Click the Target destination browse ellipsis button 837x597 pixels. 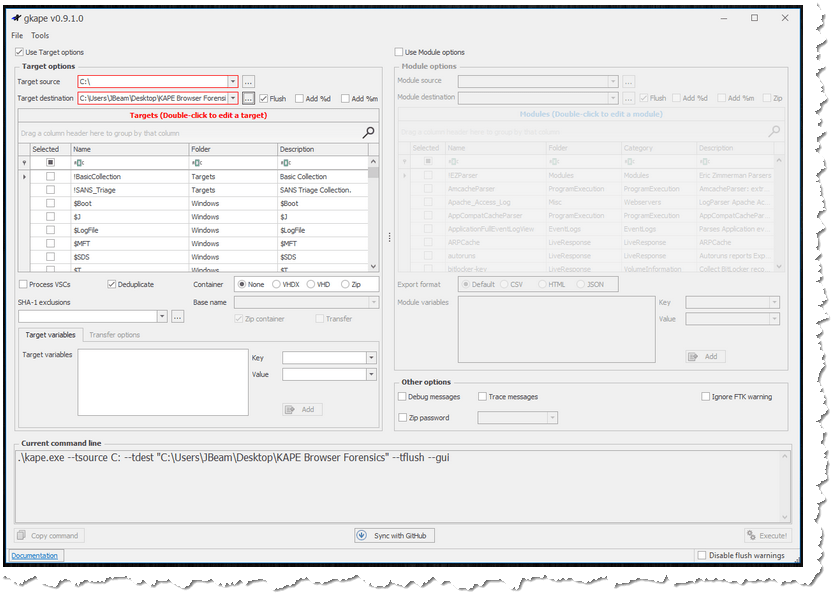click(x=248, y=98)
